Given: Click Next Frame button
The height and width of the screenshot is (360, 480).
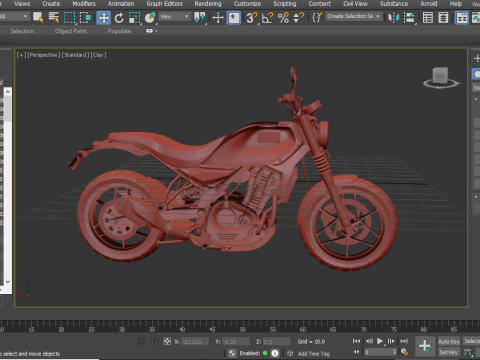Looking at the screenshot, I should click(391, 341).
